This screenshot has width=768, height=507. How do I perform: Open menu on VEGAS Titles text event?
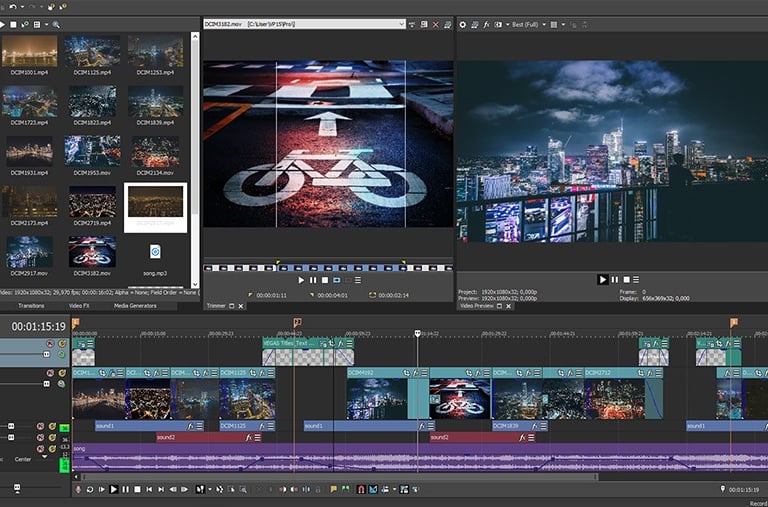(349, 343)
